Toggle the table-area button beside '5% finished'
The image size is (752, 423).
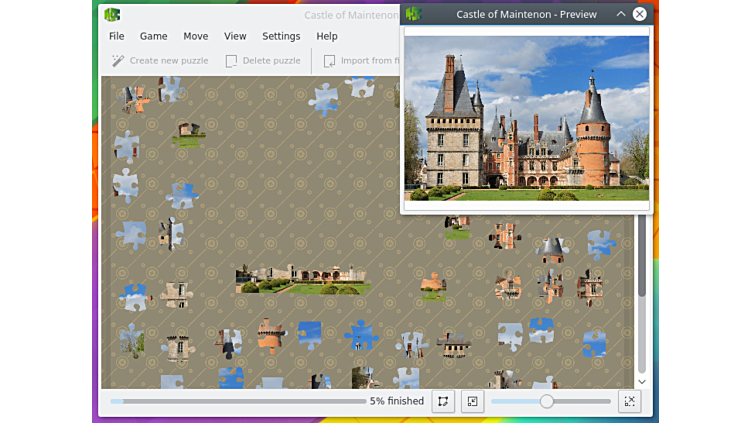pyautogui.click(x=442, y=401)
